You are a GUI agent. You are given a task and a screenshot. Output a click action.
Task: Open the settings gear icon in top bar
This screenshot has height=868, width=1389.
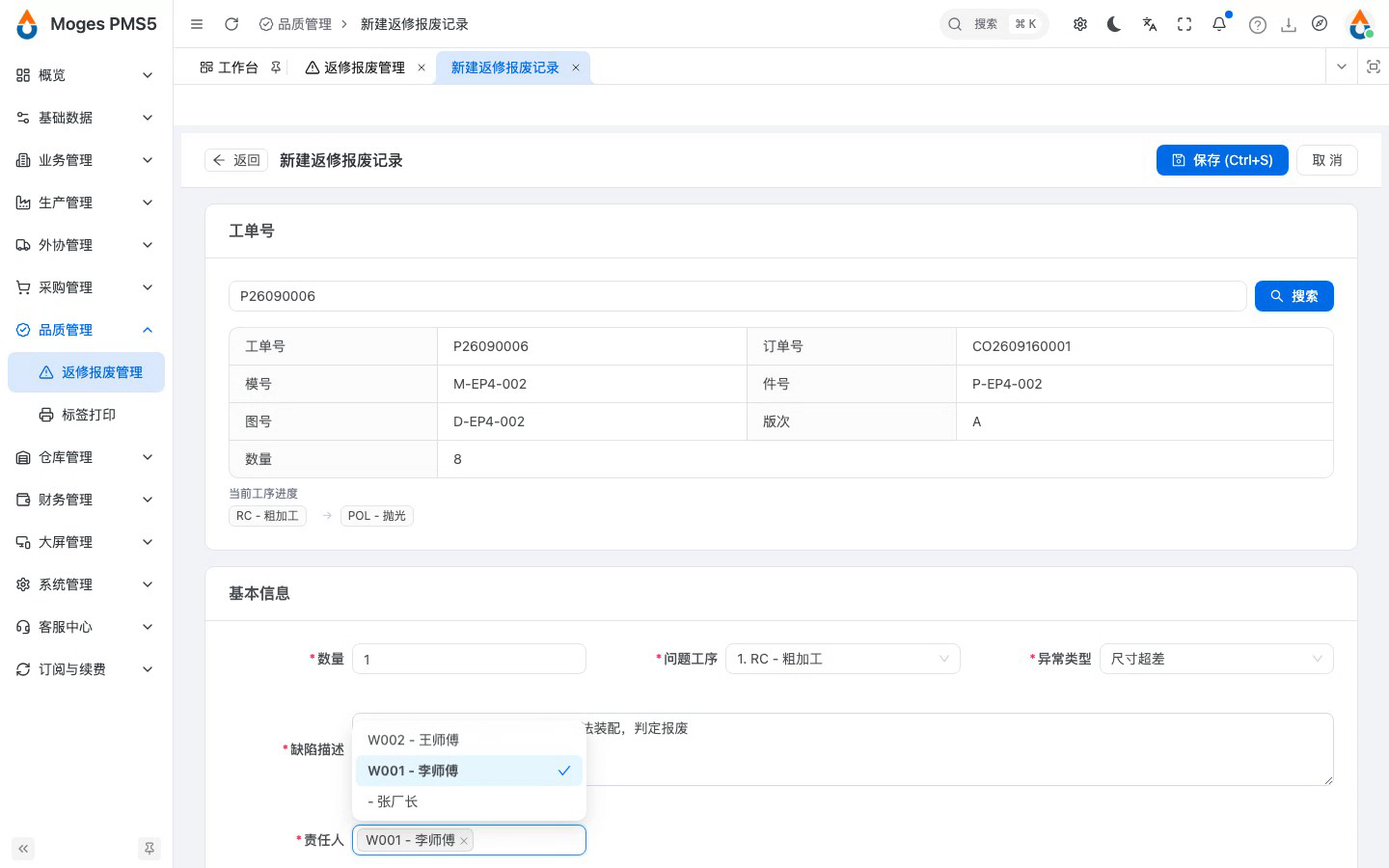[x=1080, y=24]
